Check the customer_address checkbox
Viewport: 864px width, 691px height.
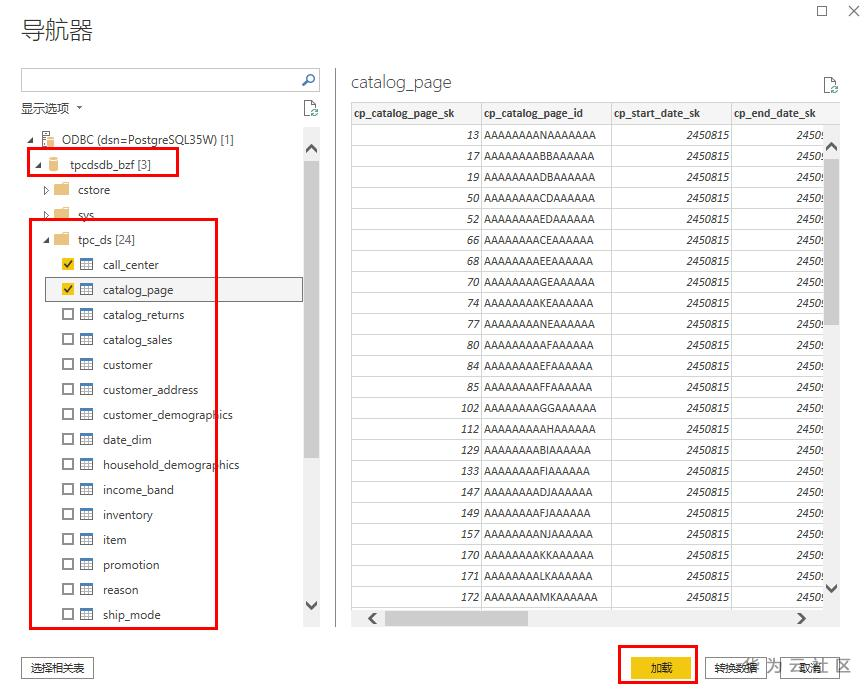[68, 389]
